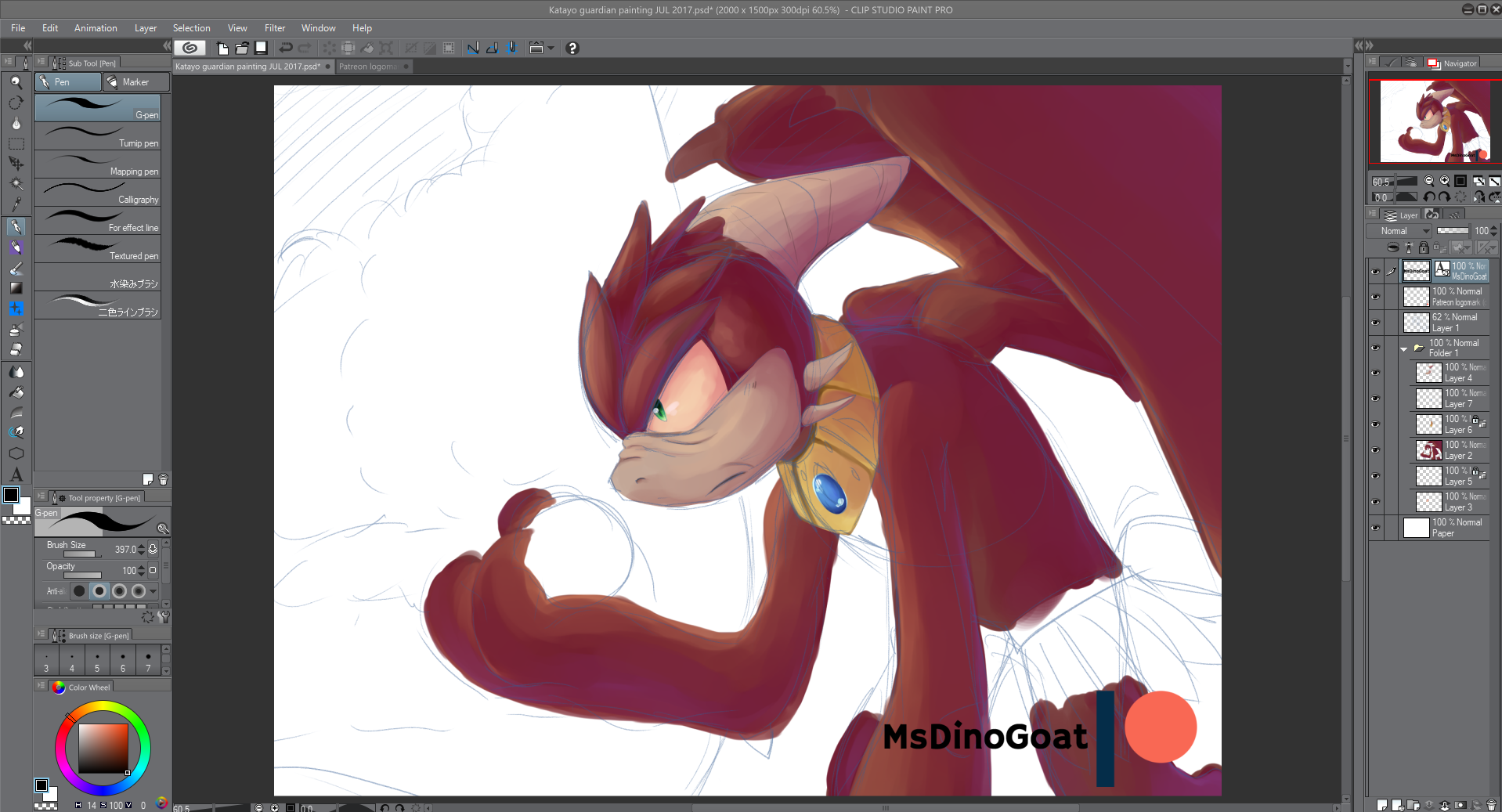Open the Clip Studio launcher icon
This screenshot has height=812, width=1502.
190,48
